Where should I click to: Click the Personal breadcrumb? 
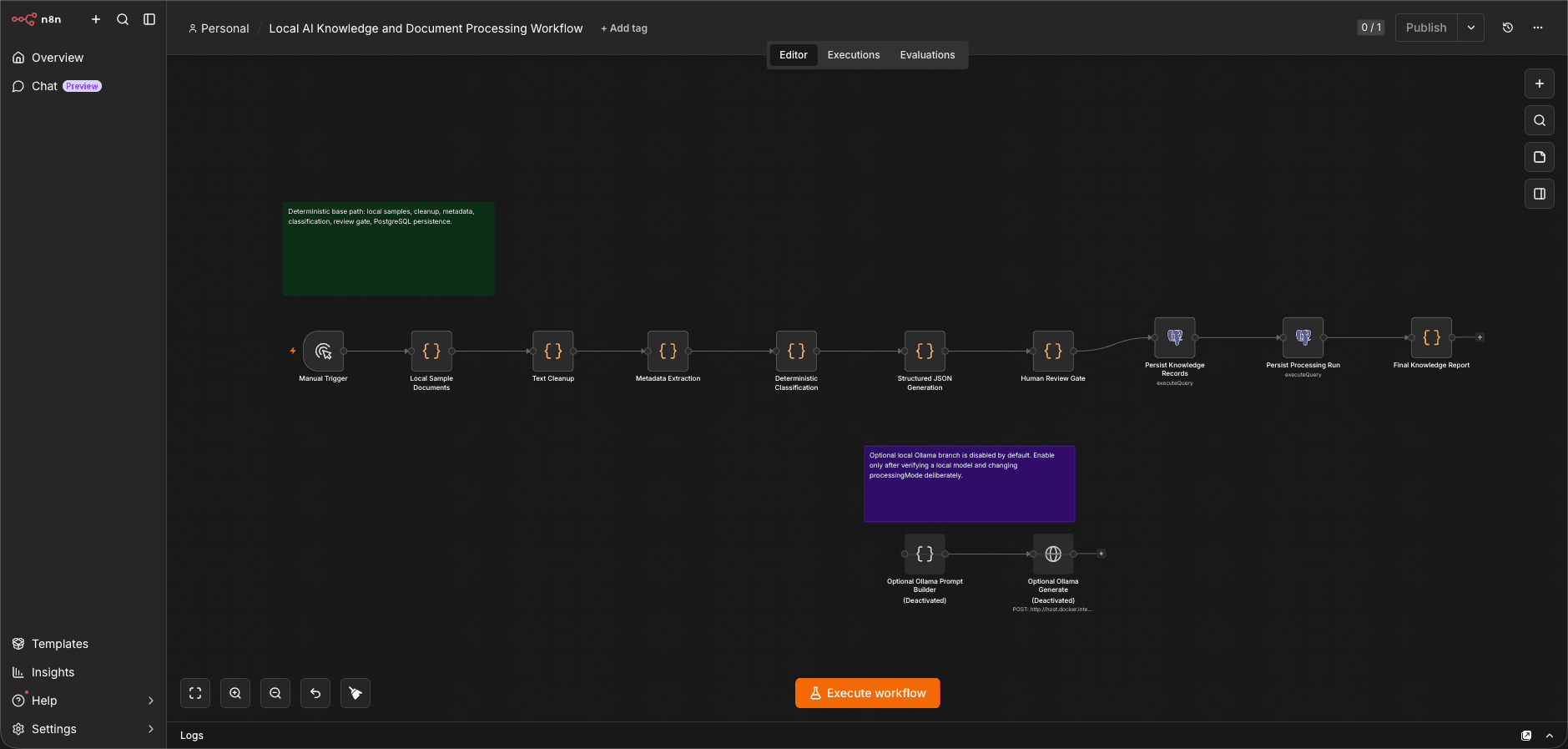point(219,28)
